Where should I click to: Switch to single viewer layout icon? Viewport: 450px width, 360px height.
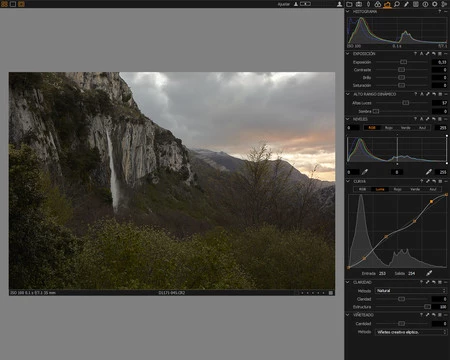[13, 4]
